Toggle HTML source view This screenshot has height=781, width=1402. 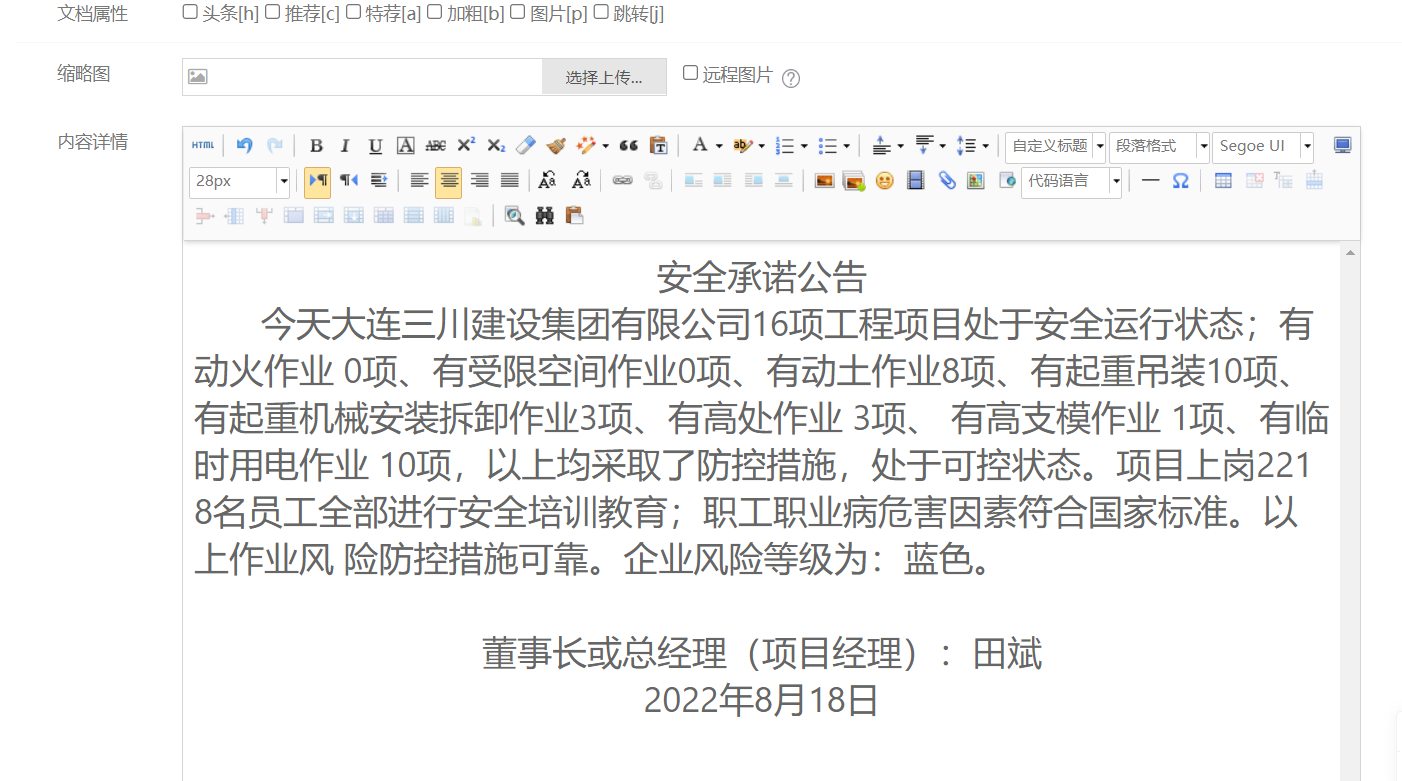tap(203, 146)
